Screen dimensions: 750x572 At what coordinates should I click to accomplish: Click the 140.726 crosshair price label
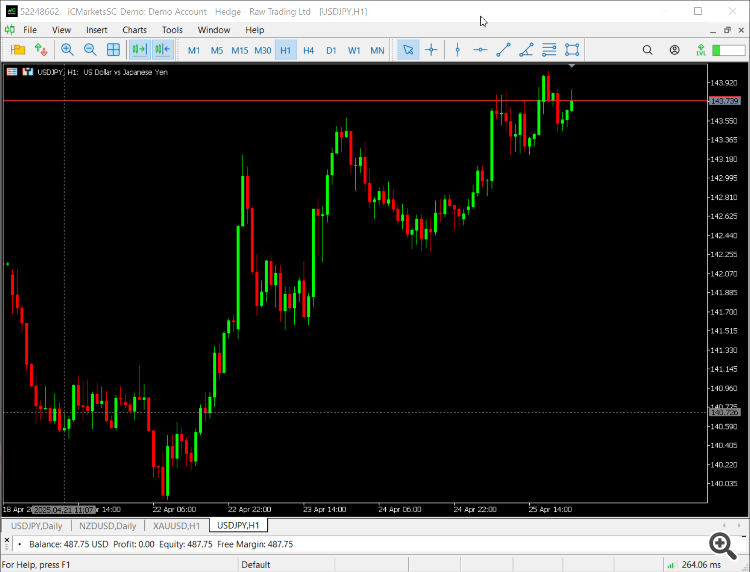pos(725,412)
